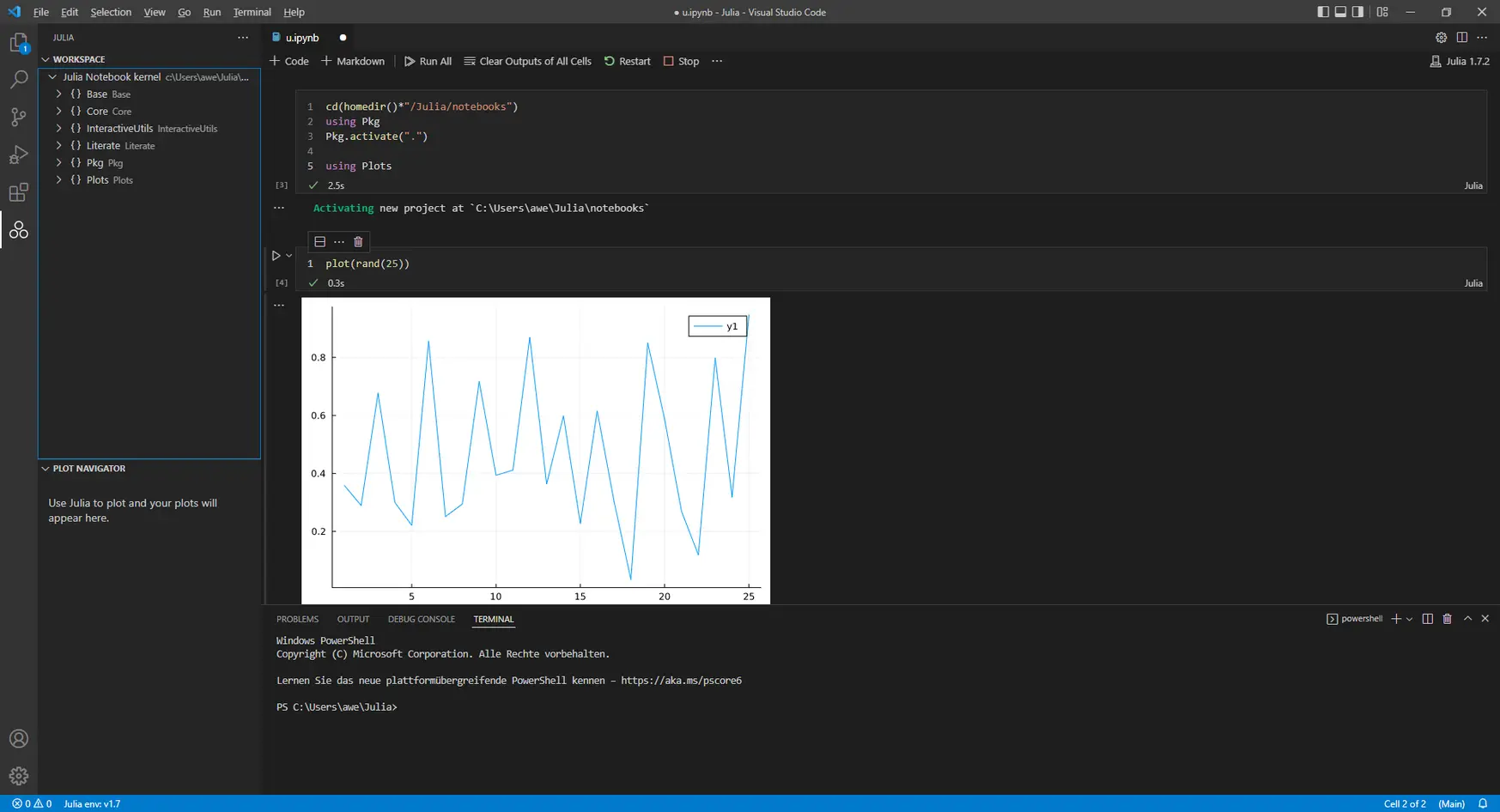
Task: Toggle bottom panel visibility in title bar
Action: [x=1340, y=12]
